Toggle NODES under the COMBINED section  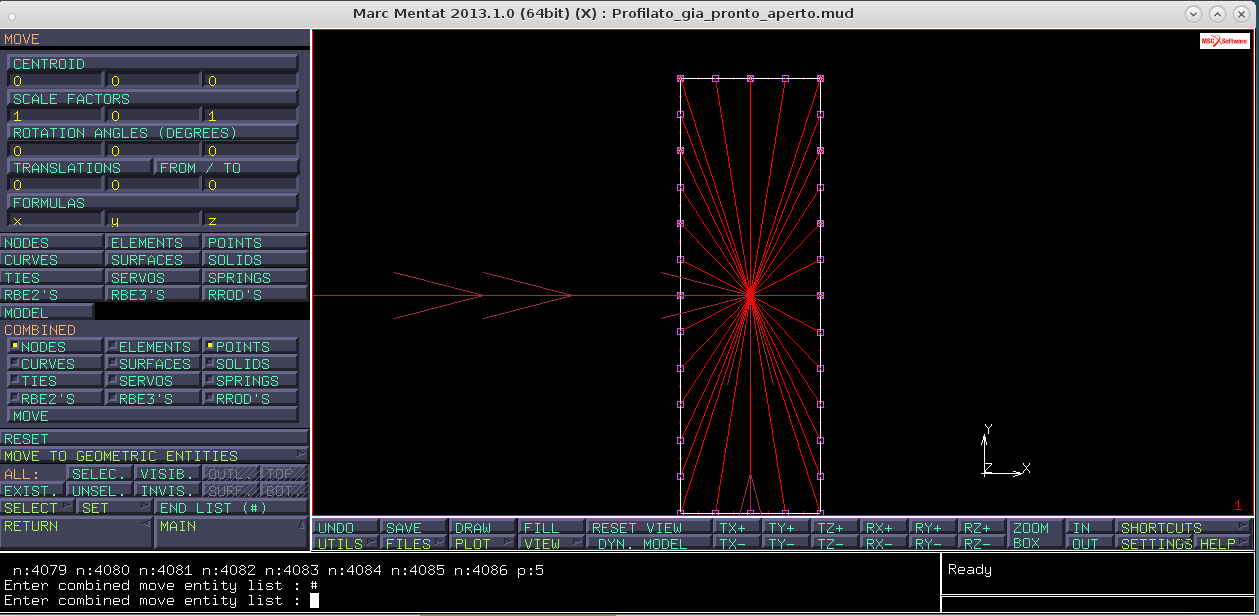55,346
